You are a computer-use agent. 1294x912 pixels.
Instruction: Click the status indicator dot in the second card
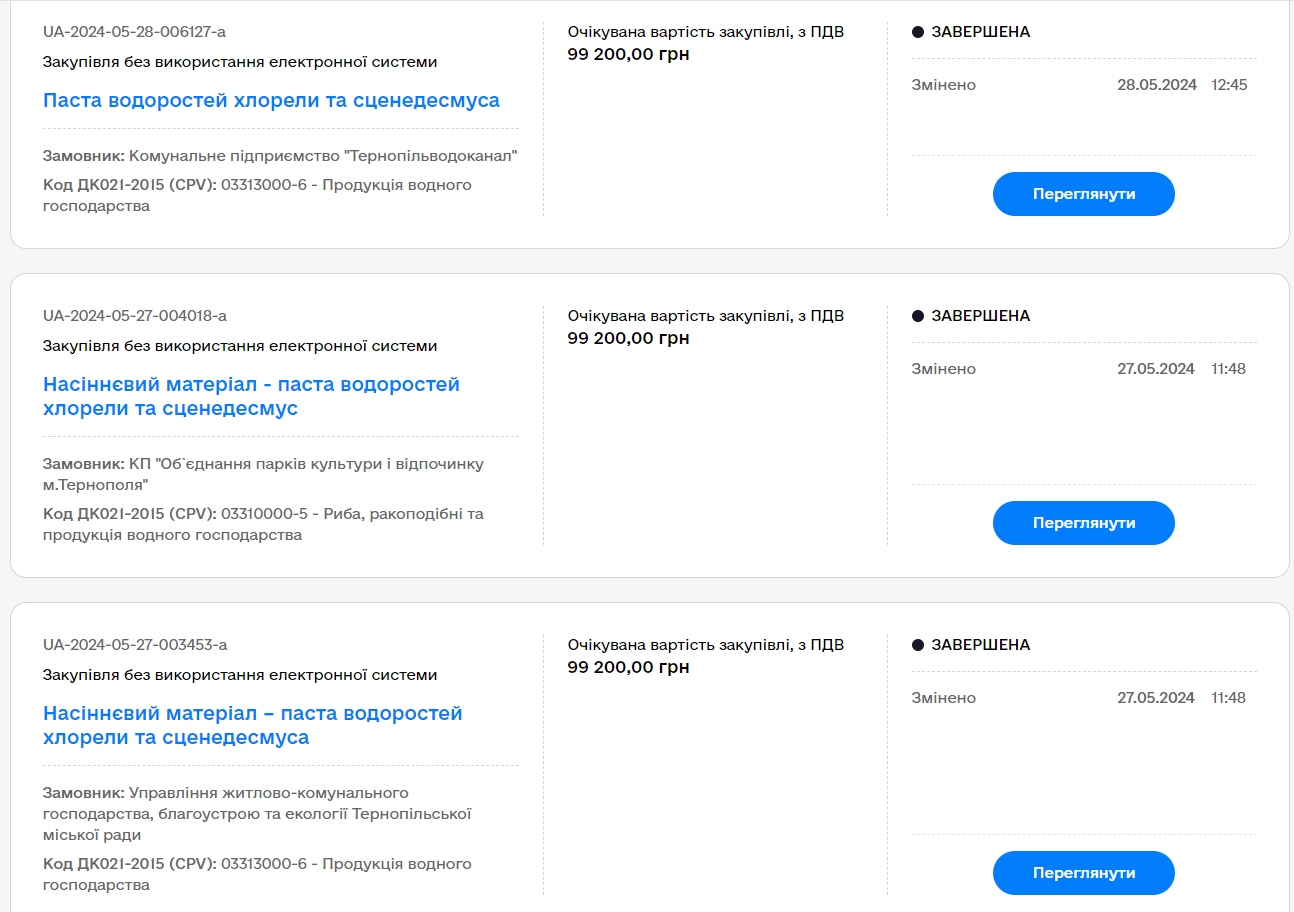(x=919, y=315)
